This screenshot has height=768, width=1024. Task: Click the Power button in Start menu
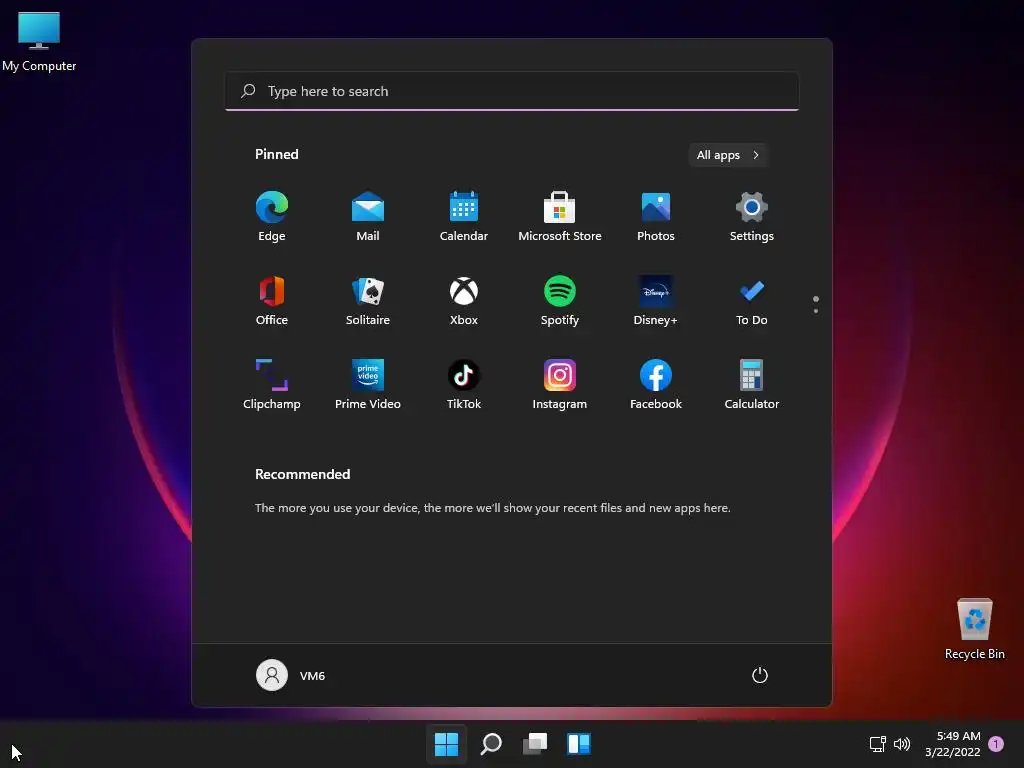[760, 675]
